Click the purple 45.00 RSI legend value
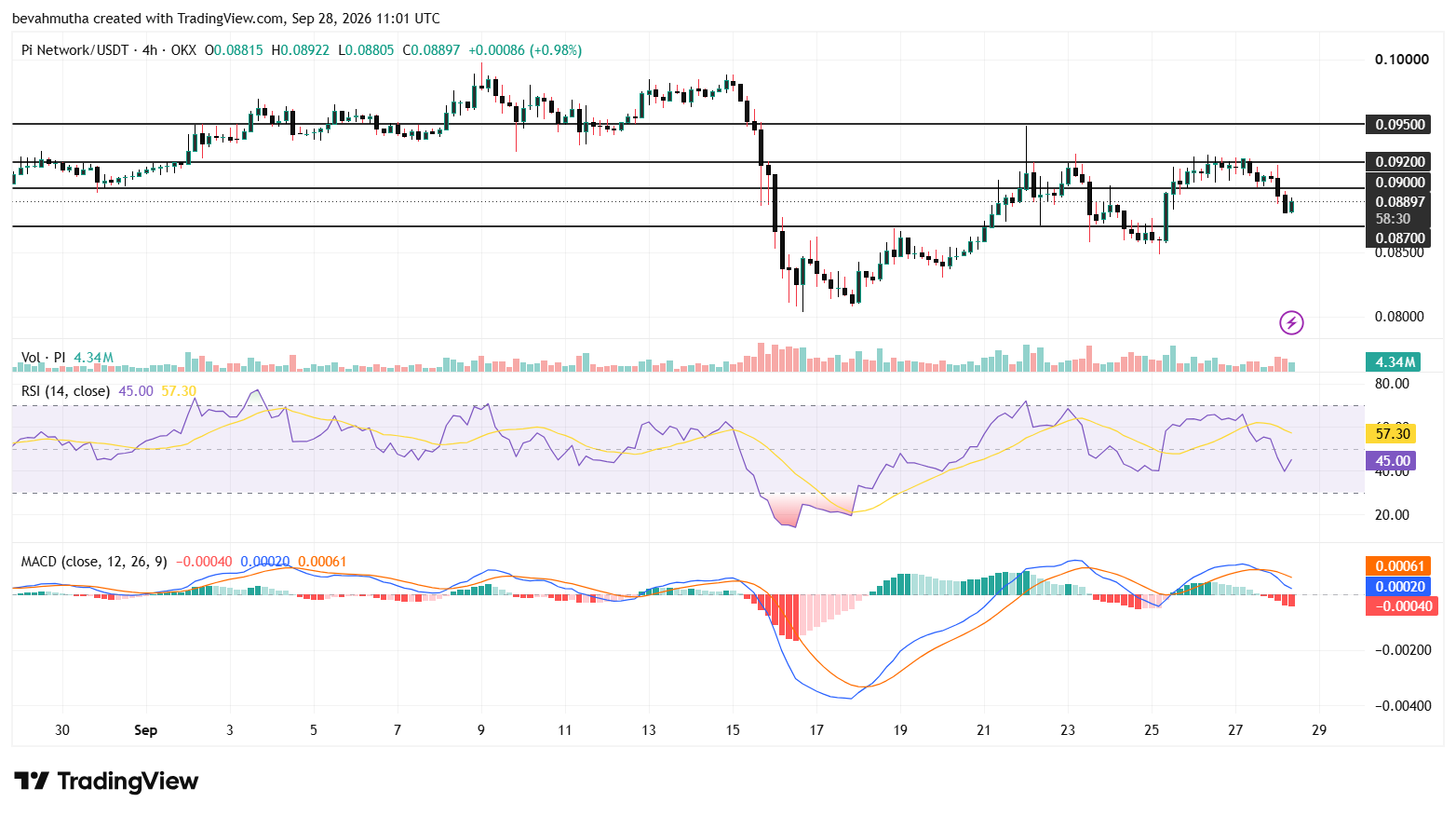1456x816 pixels. [136, 391]
